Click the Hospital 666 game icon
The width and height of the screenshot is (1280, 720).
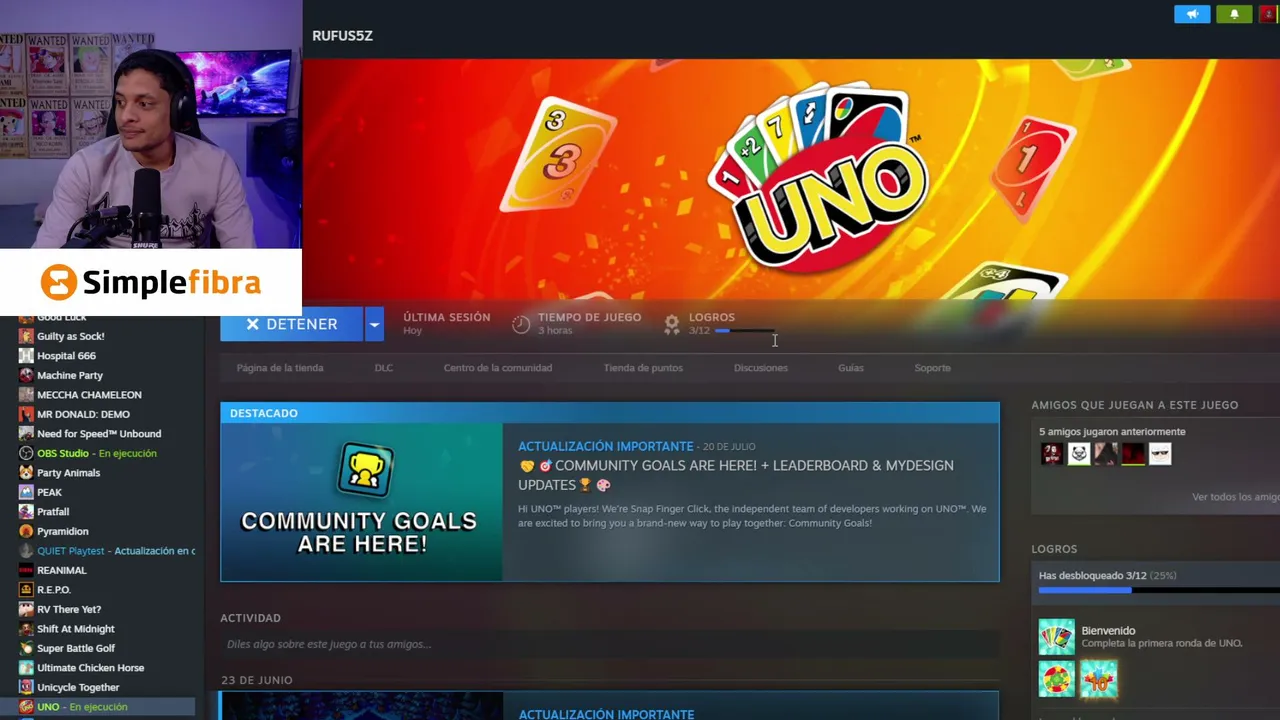coord(26,356)
